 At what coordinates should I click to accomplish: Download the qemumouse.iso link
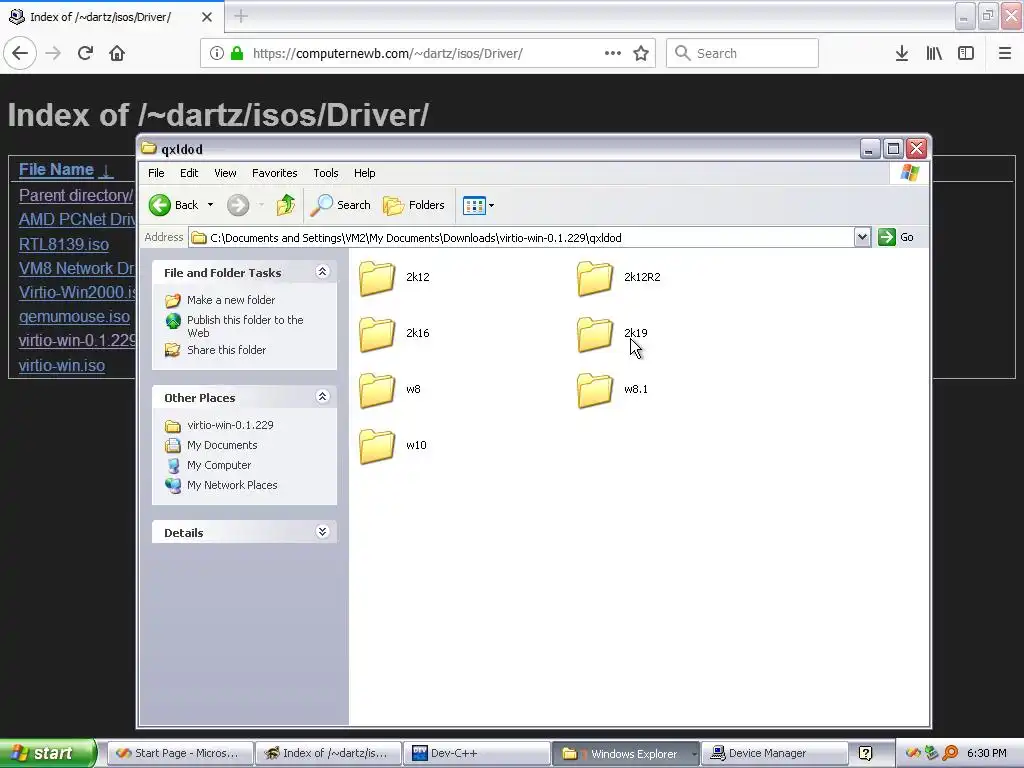(x=74, y=317)
